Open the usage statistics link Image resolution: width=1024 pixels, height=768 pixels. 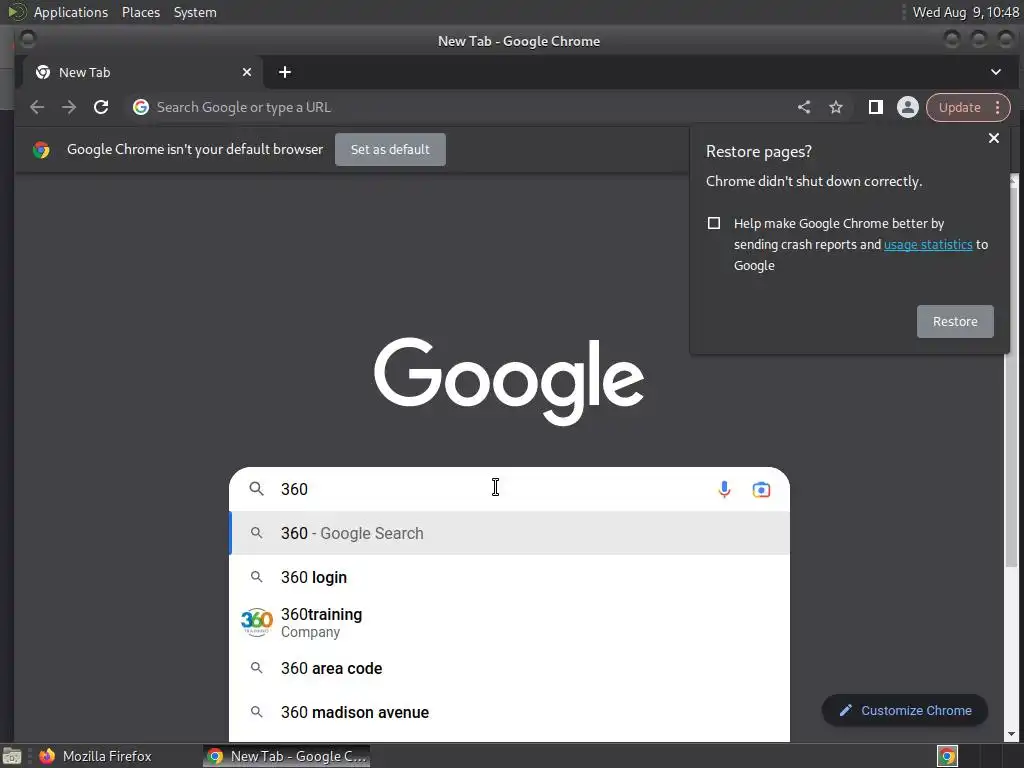(x=928, y=244)
